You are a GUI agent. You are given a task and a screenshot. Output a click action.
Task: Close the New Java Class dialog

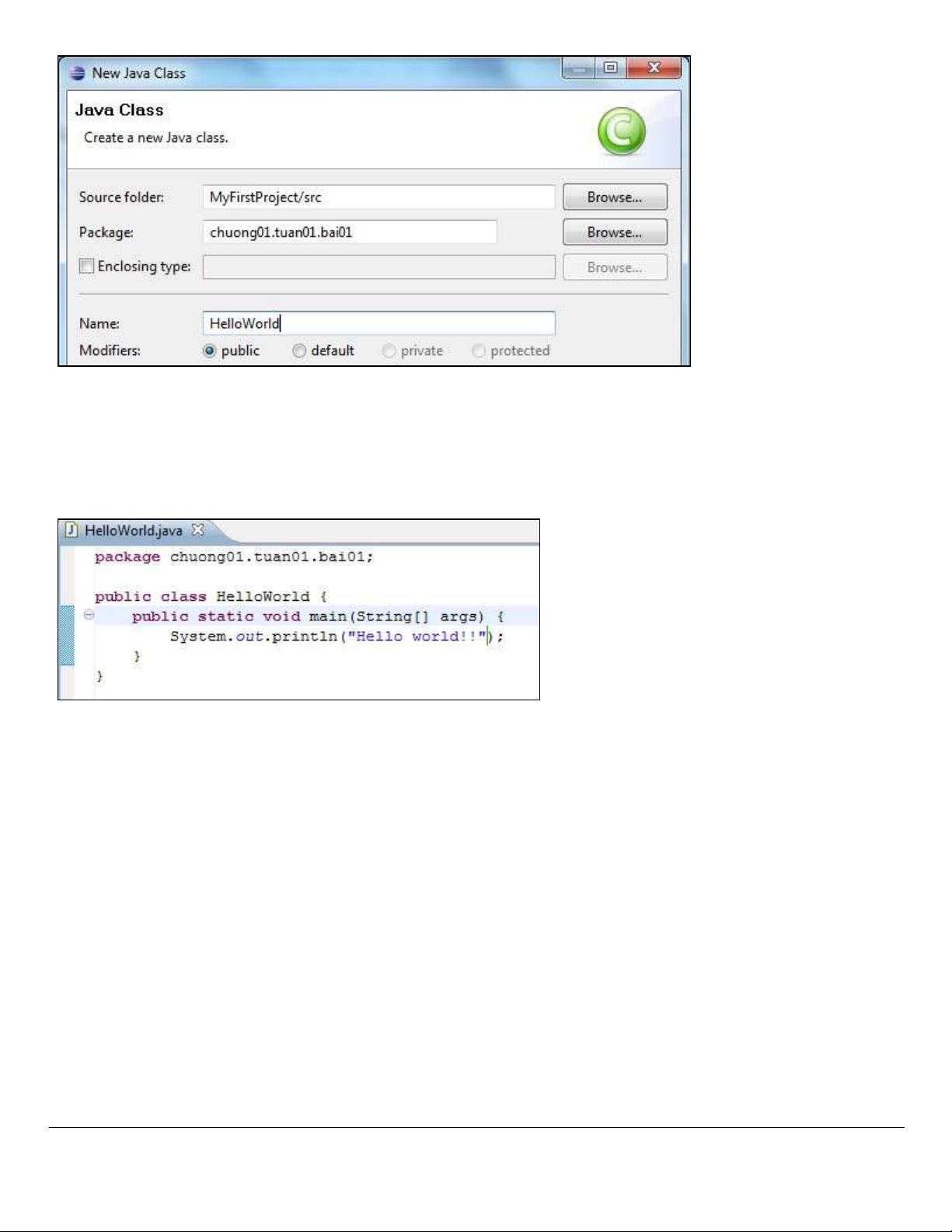(x=653, y=68)
